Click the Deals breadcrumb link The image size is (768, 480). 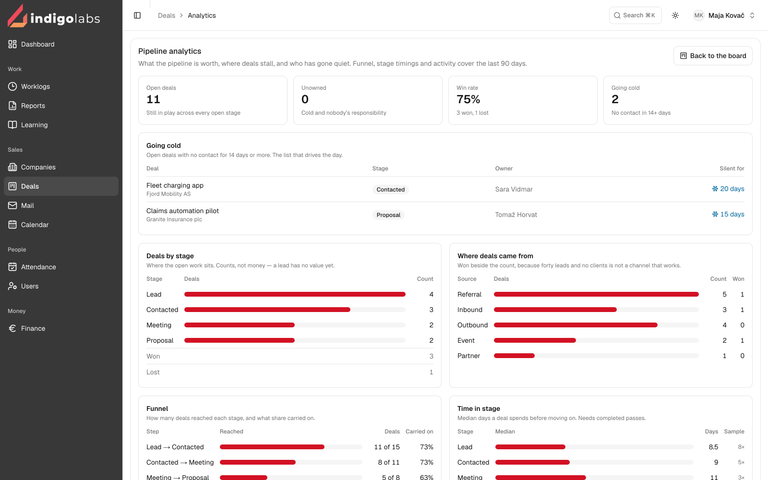[x=166, y=15]
